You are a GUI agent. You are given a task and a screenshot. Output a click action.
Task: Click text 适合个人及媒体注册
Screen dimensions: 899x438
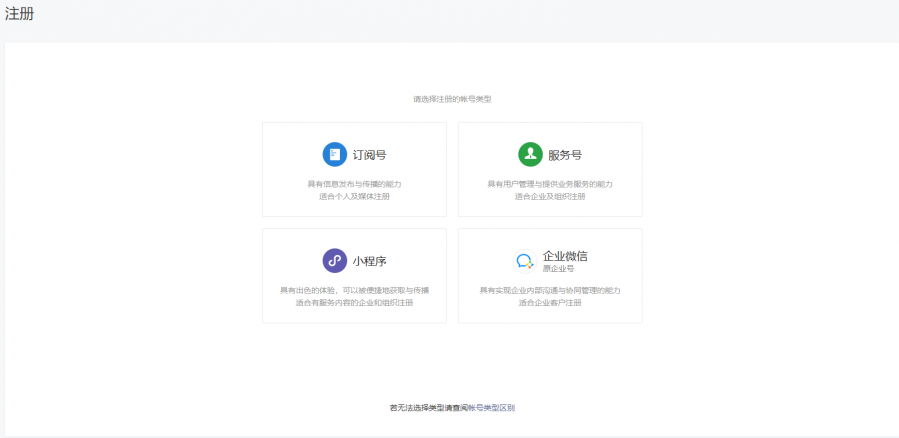tap(354, 197)
